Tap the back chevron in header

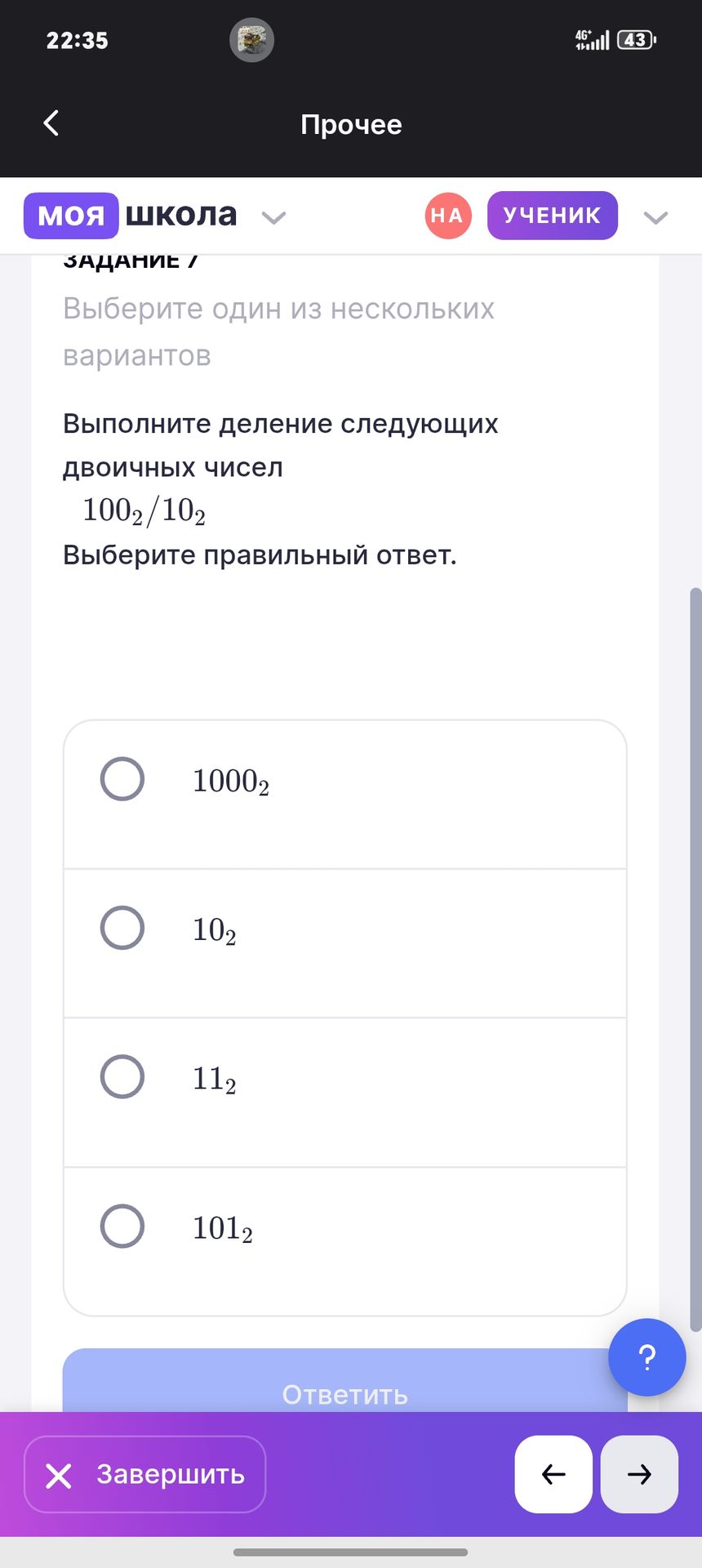pos(51,123)
